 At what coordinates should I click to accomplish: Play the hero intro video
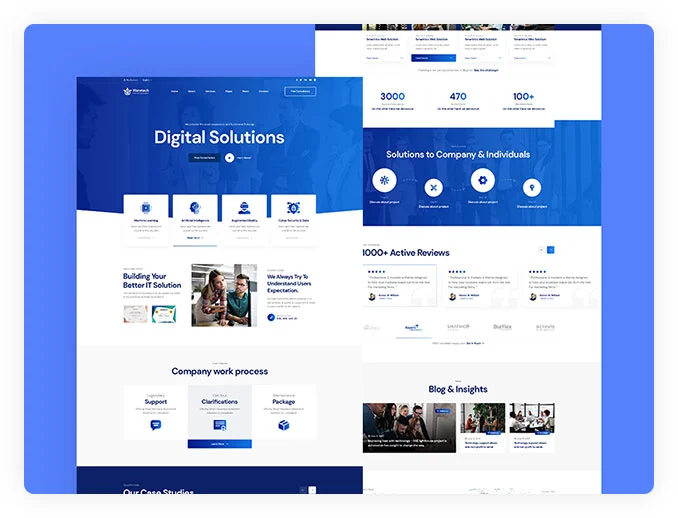pyautogui.click(x=230, y=158)
